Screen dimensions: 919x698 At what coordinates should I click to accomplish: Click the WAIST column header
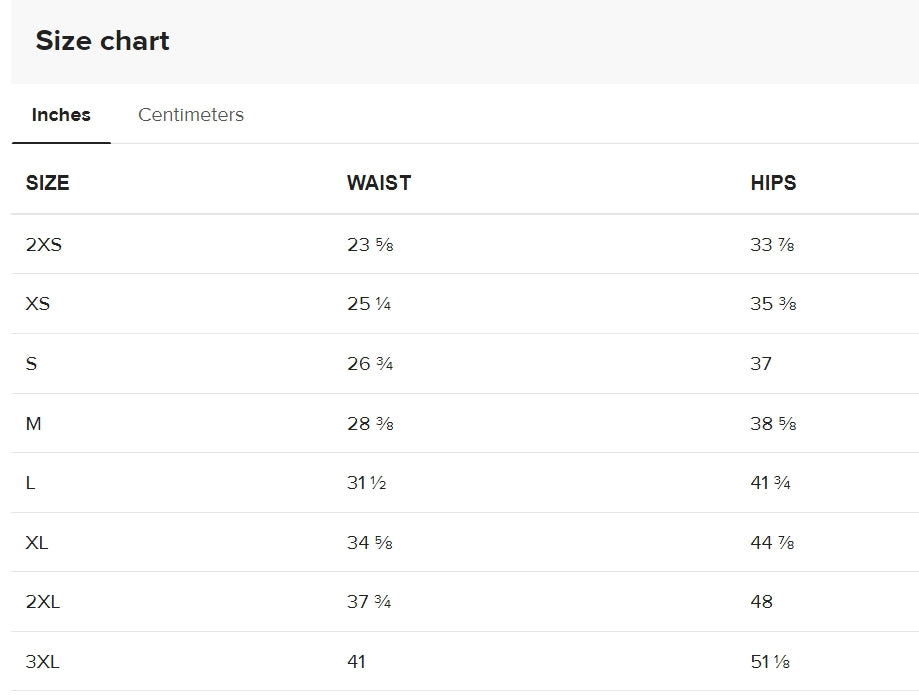pyautogui.click(x=378, y=183)
